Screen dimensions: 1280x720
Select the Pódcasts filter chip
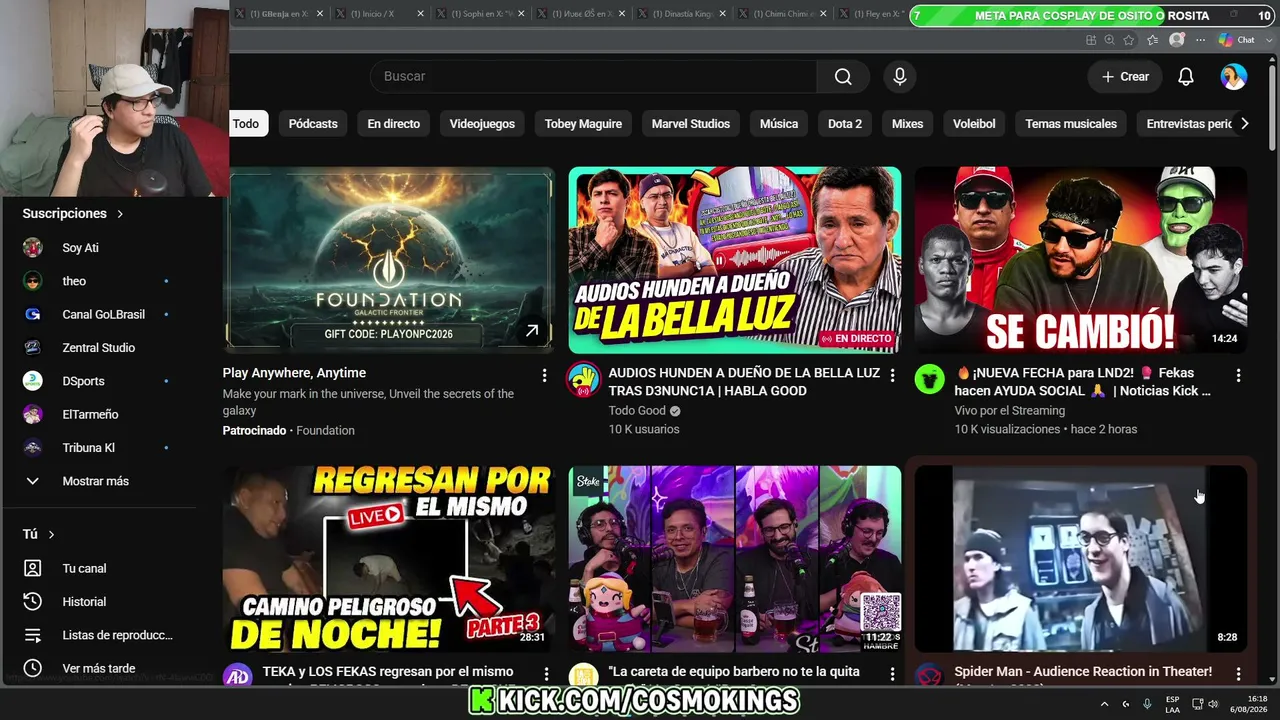coord(313,124)
